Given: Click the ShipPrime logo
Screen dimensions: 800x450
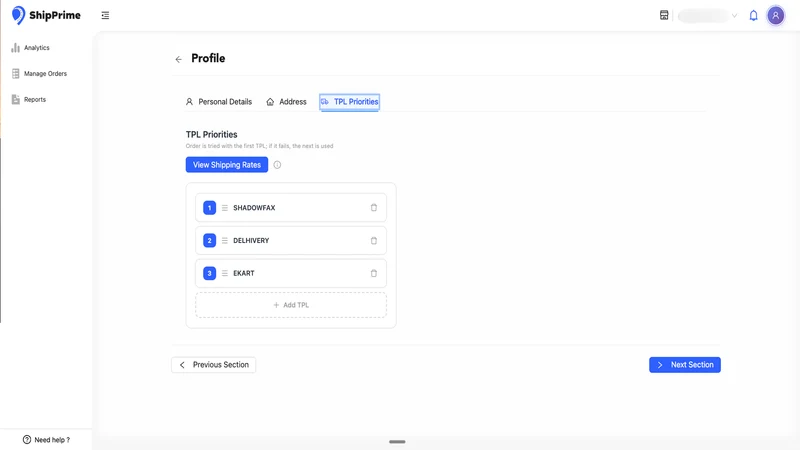Looking at the screenshot, I should pyautogui.click(x=46, y=15).
